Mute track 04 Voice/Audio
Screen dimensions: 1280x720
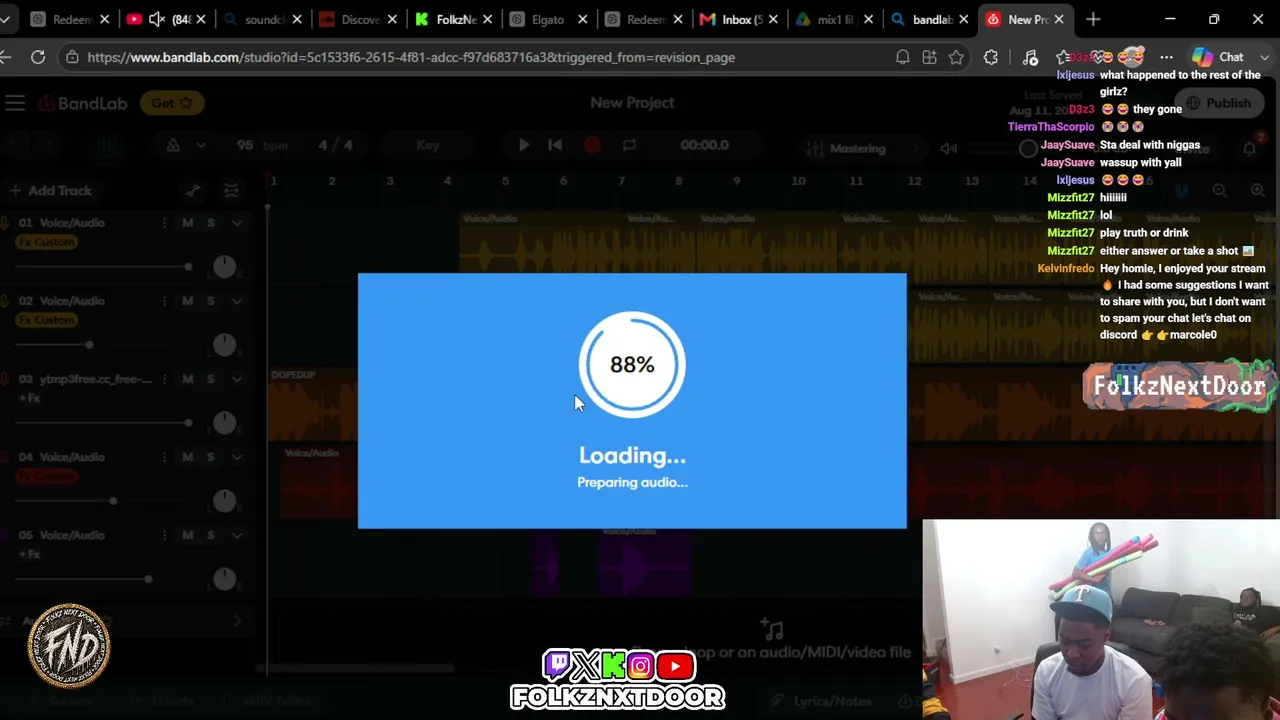pyautogui.click(x=187, y=457)
